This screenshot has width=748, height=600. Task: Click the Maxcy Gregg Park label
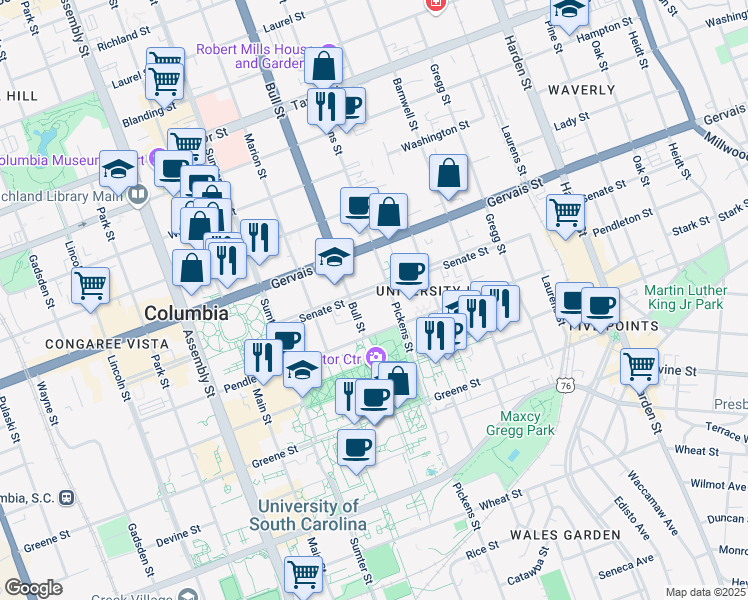[x=520, y=423]
